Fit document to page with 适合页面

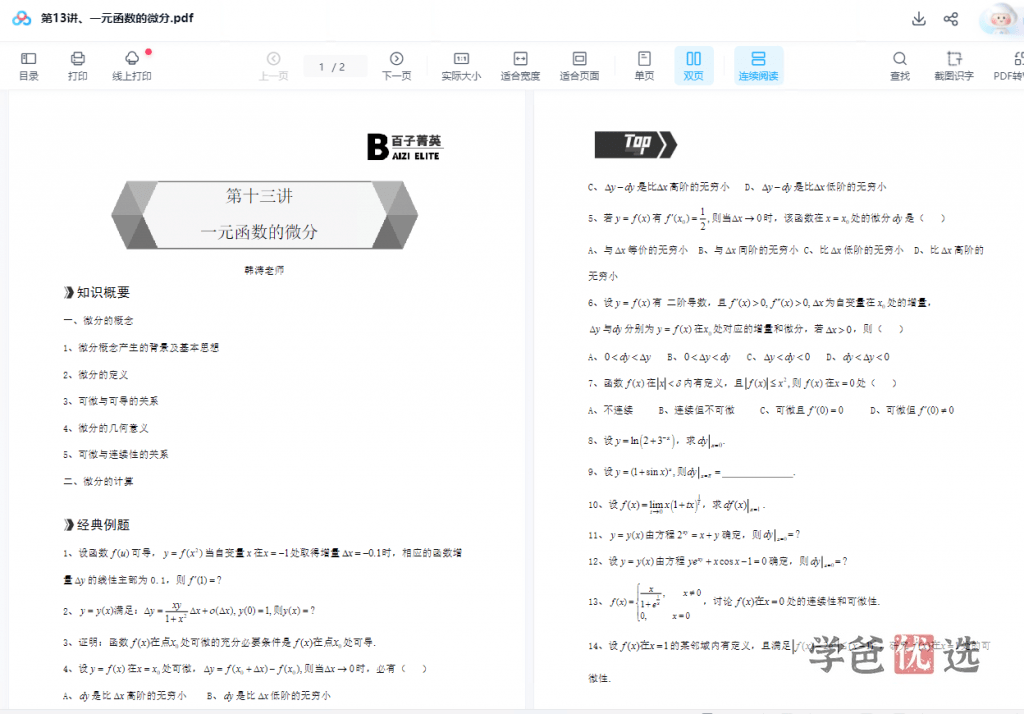point(579,66)
